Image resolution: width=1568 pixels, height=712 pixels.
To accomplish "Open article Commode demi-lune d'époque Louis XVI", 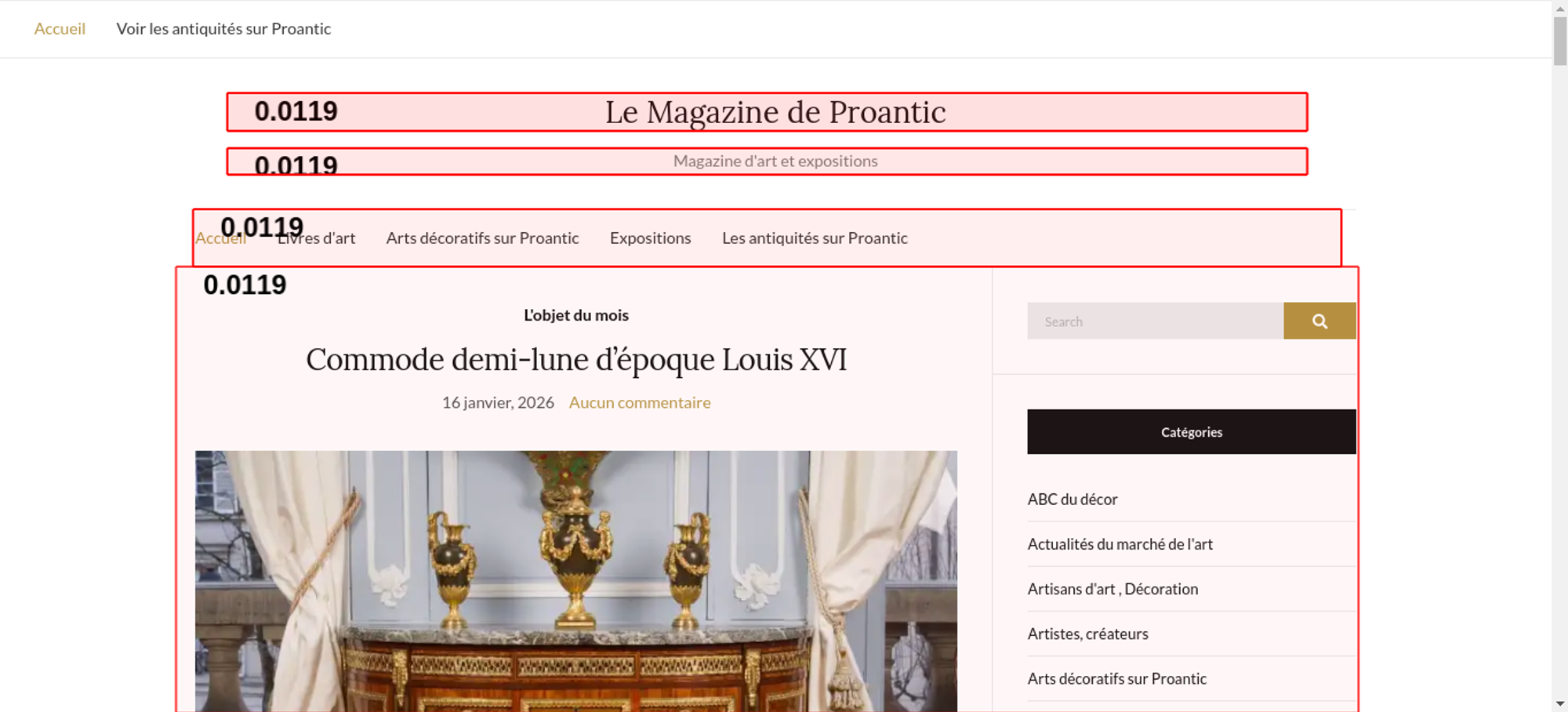I will (x=576, y=360).
